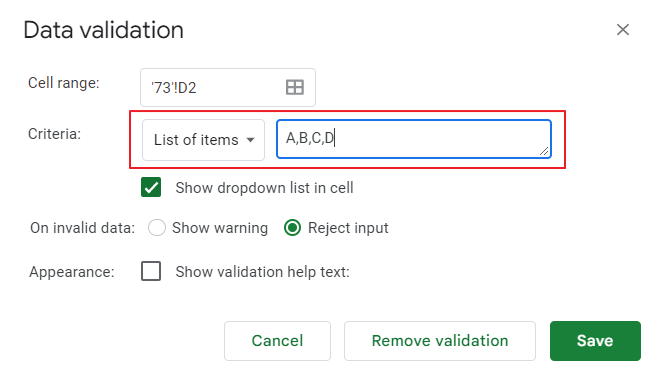Click the "Show warning" label text
The width and height of the screenshot is (657, 374).
(220, 228)
